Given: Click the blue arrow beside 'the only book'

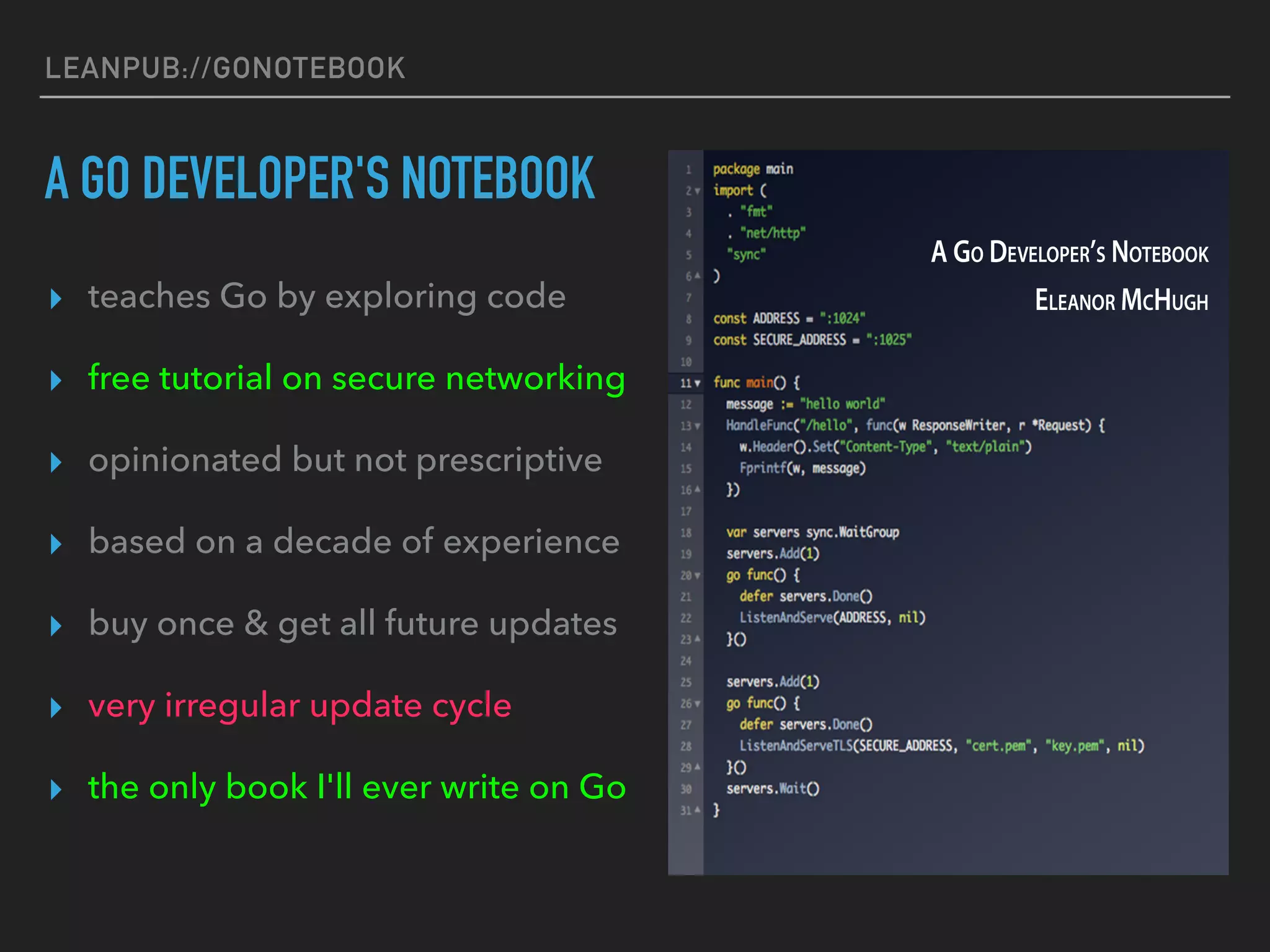Looking at the screenshot, I should pos(56,790).
